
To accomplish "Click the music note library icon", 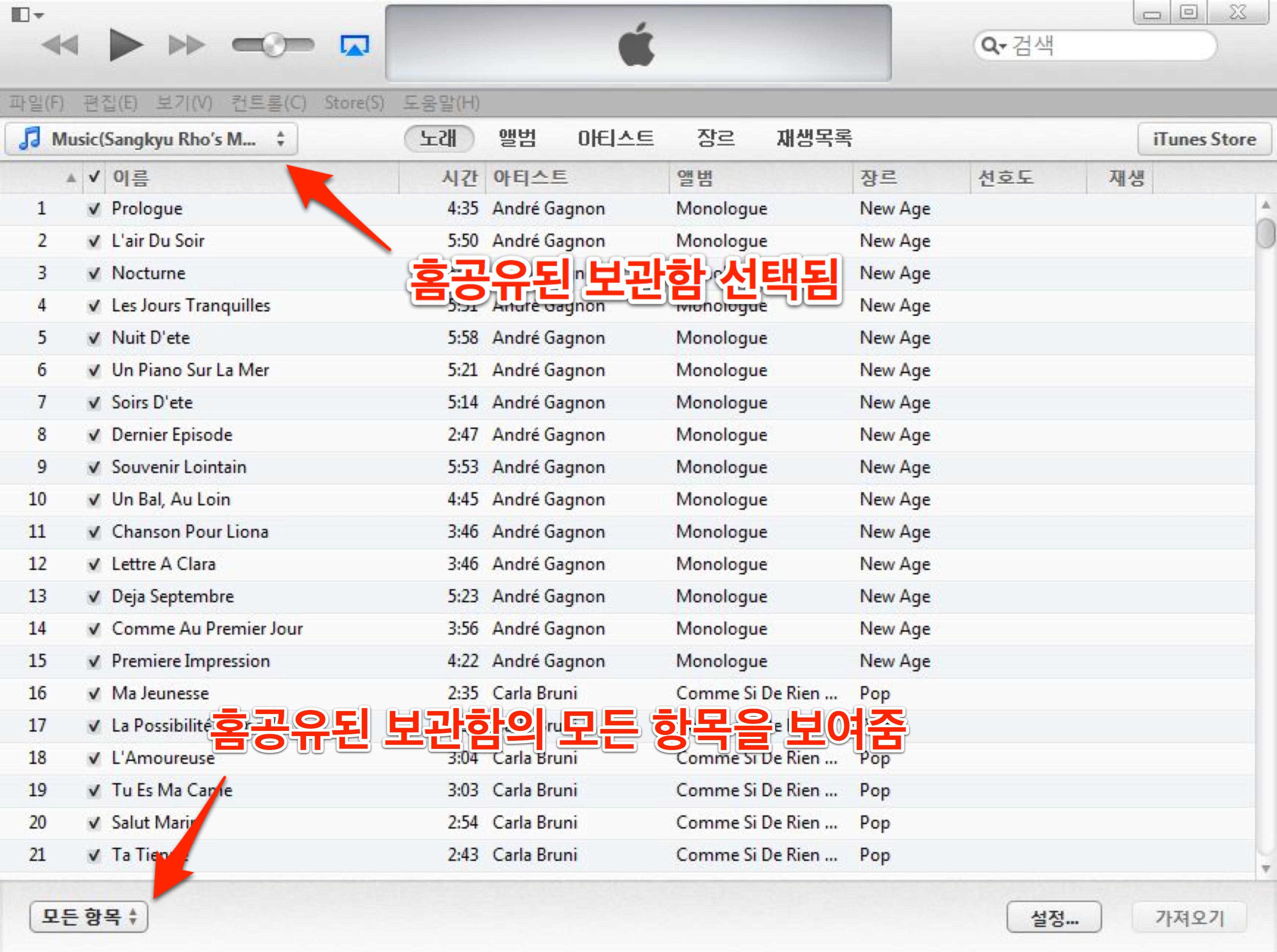I will (30, 138).
